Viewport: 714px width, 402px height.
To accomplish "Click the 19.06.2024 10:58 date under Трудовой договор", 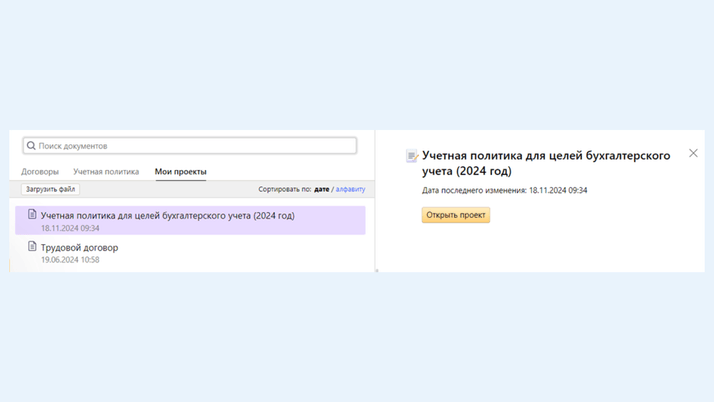I will point(70,260).
